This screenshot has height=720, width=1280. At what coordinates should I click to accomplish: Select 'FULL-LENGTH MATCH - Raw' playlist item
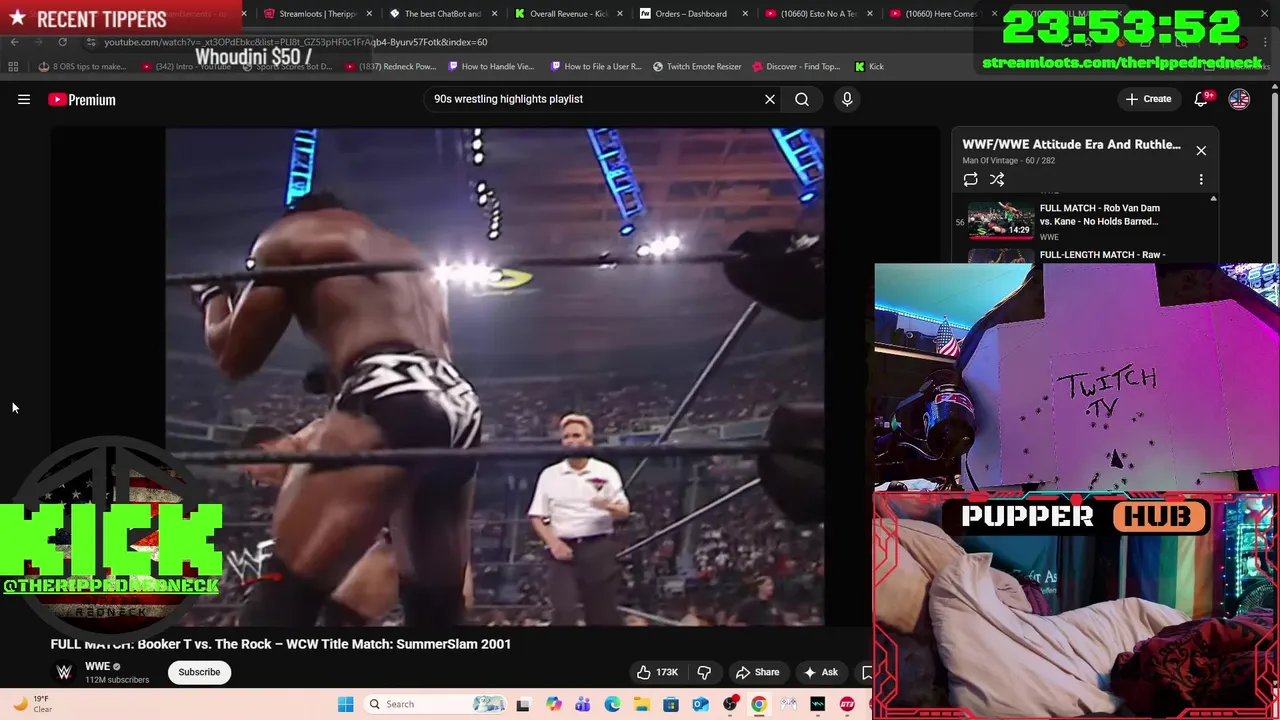[1102, 255]
